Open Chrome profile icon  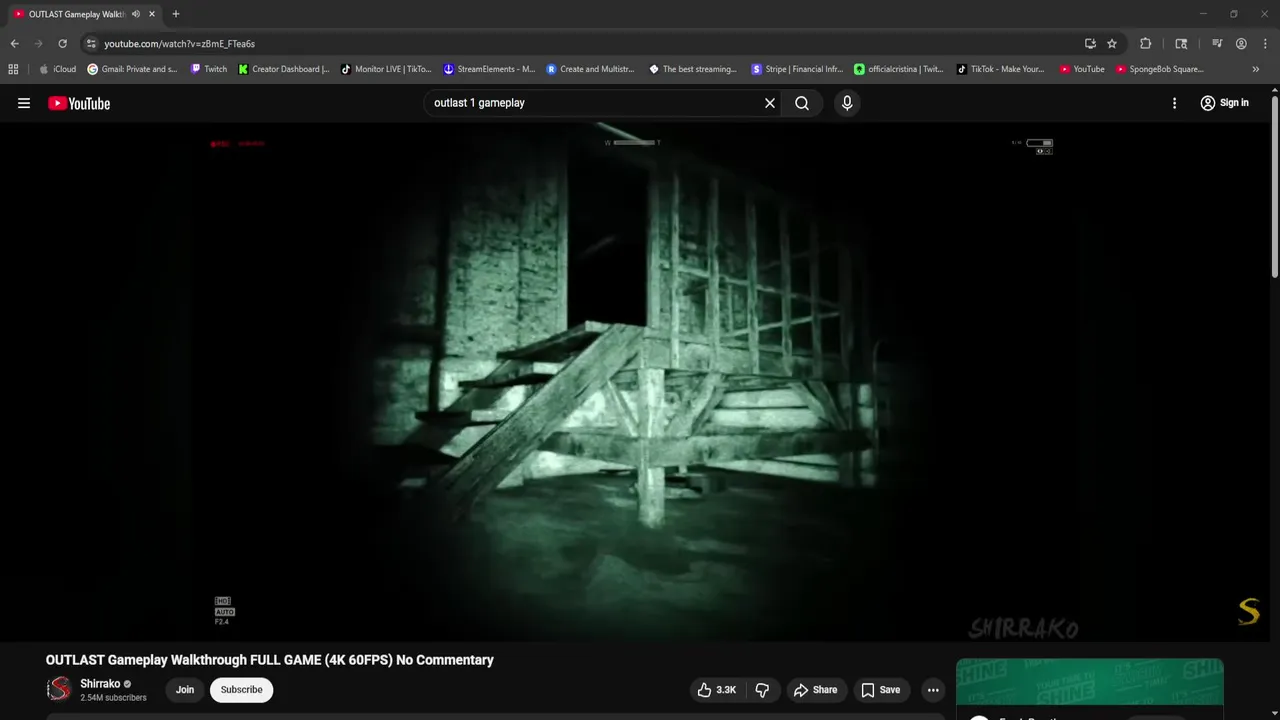(x=1241, y=44)
